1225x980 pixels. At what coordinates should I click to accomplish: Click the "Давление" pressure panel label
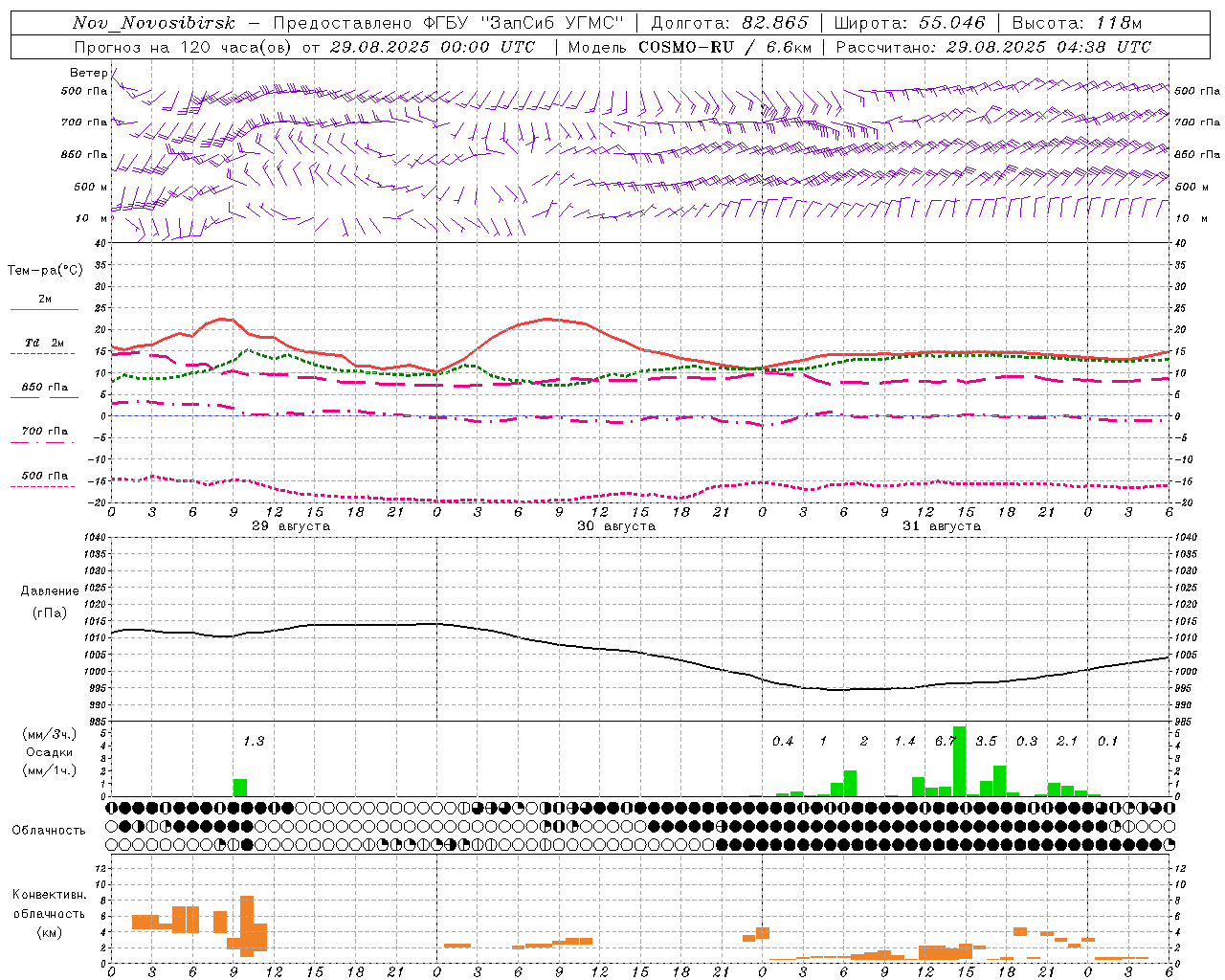click(x=50, y=591)
